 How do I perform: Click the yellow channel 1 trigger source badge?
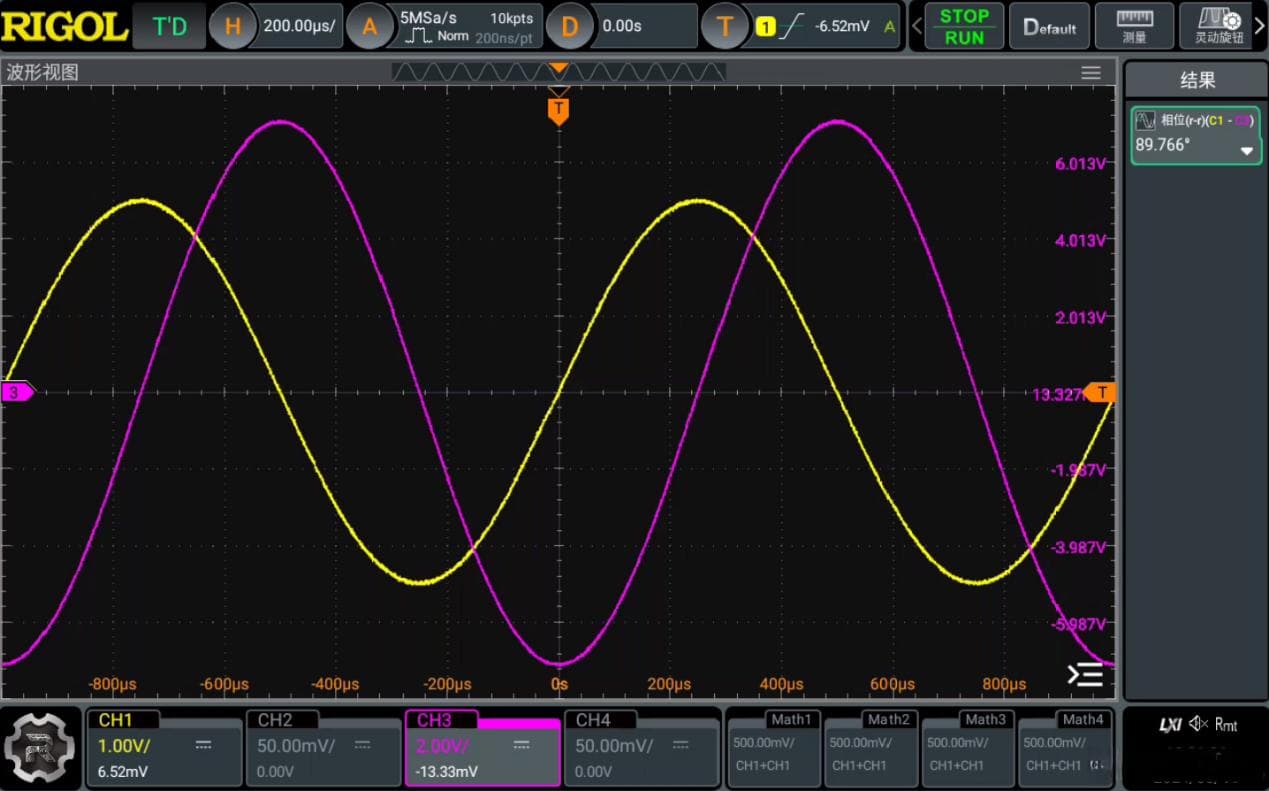[x=765, y=27]
